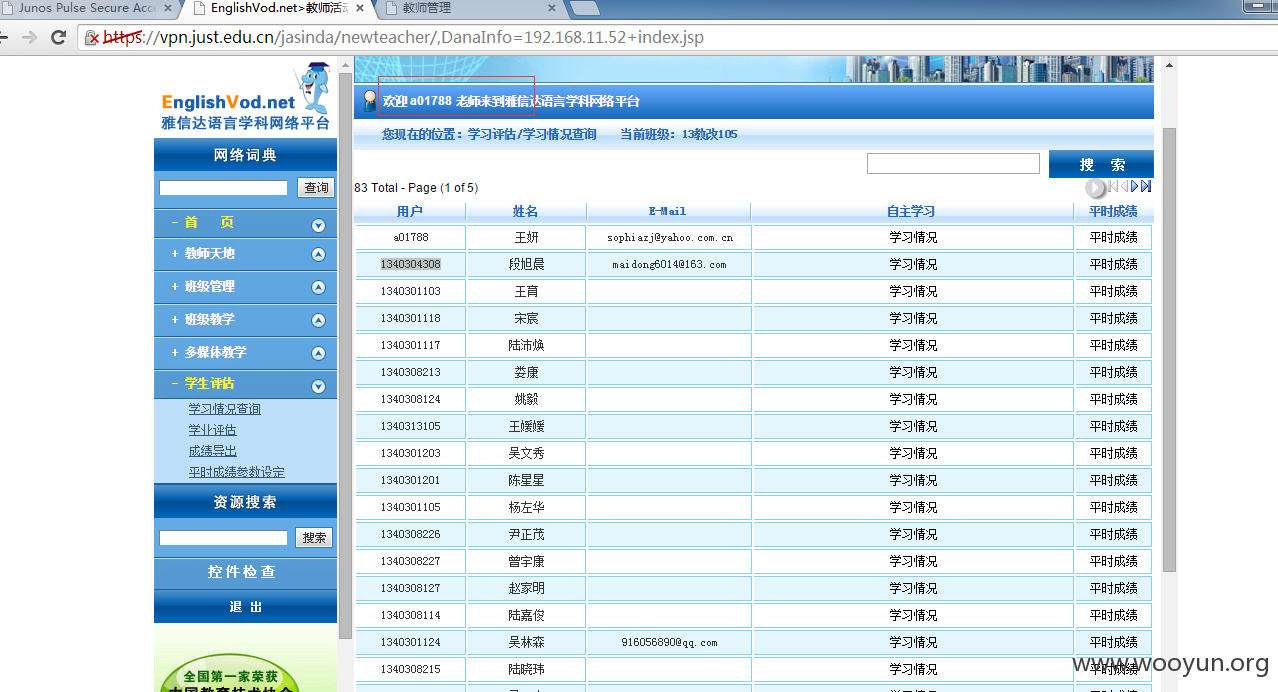
Task: Open 学习情况 for 段旭晨
Action: click(914, 265)
